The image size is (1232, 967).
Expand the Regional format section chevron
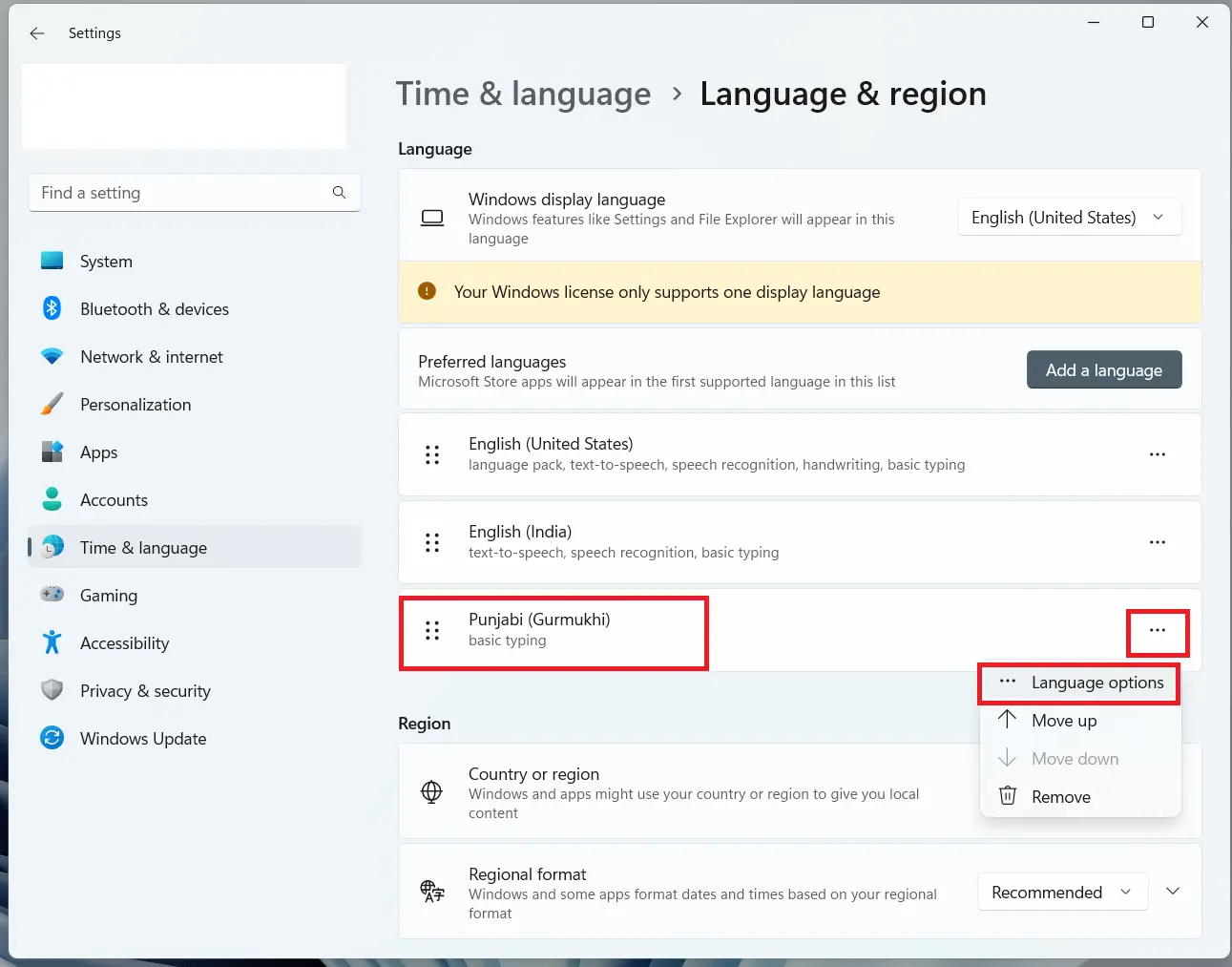1173,892
